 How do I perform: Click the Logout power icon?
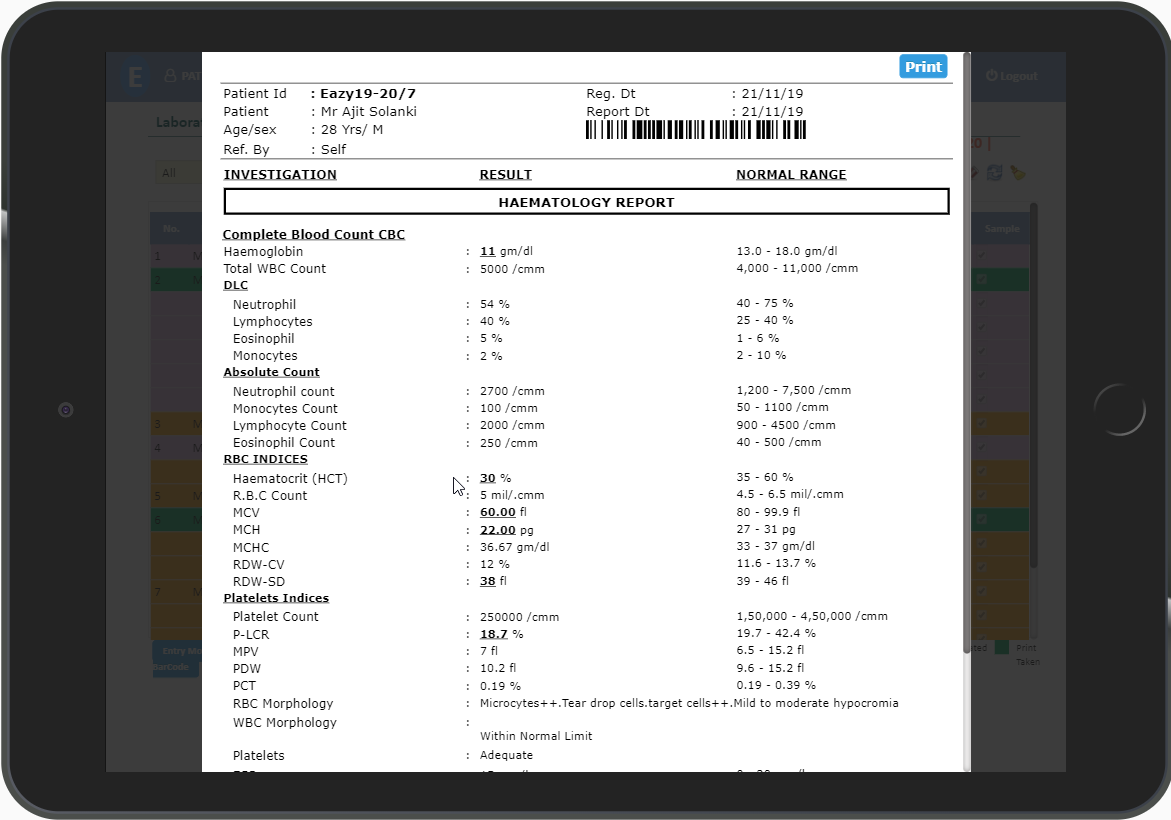[x=992, y=76]
